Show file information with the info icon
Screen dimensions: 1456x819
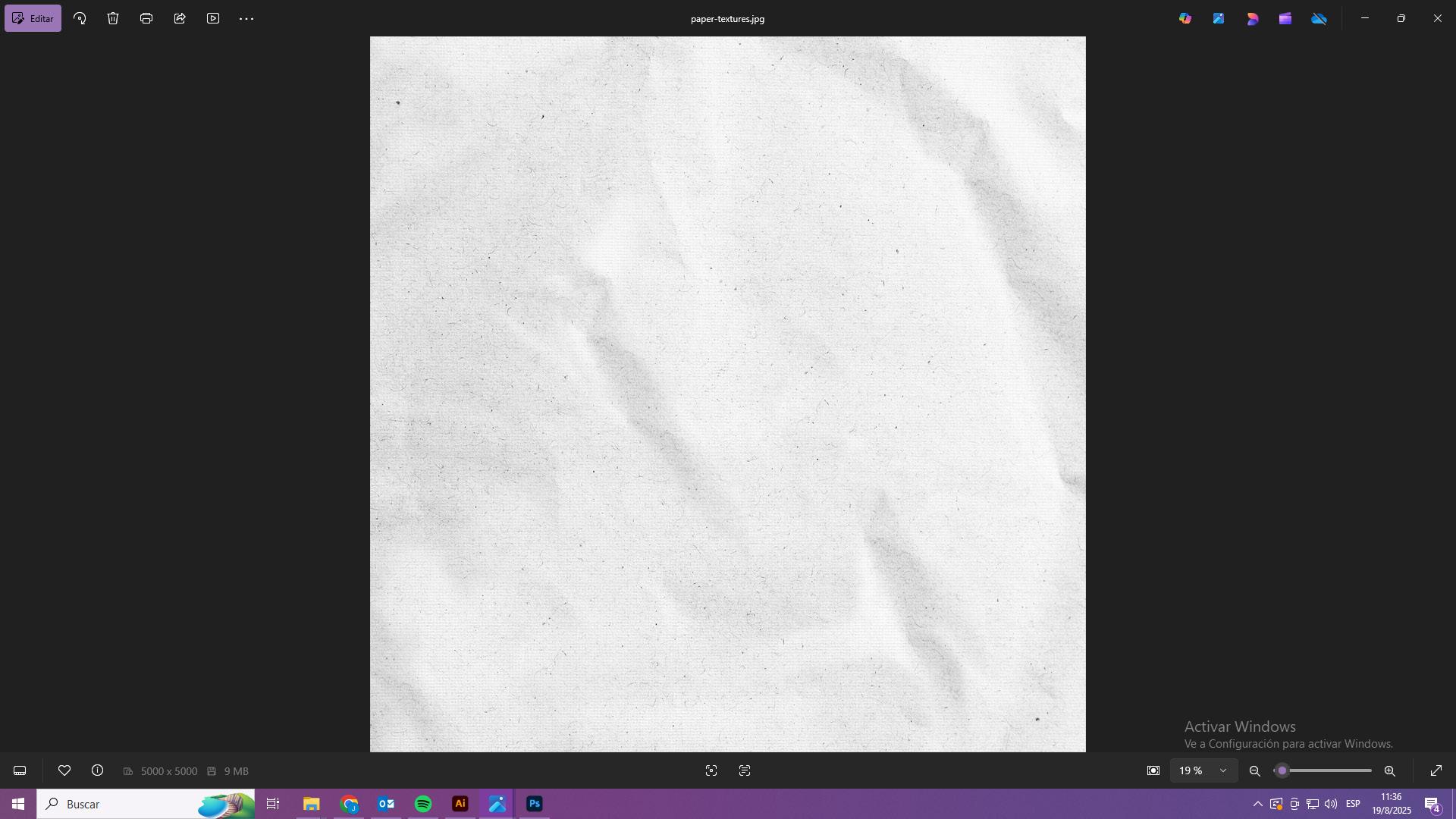98,770
